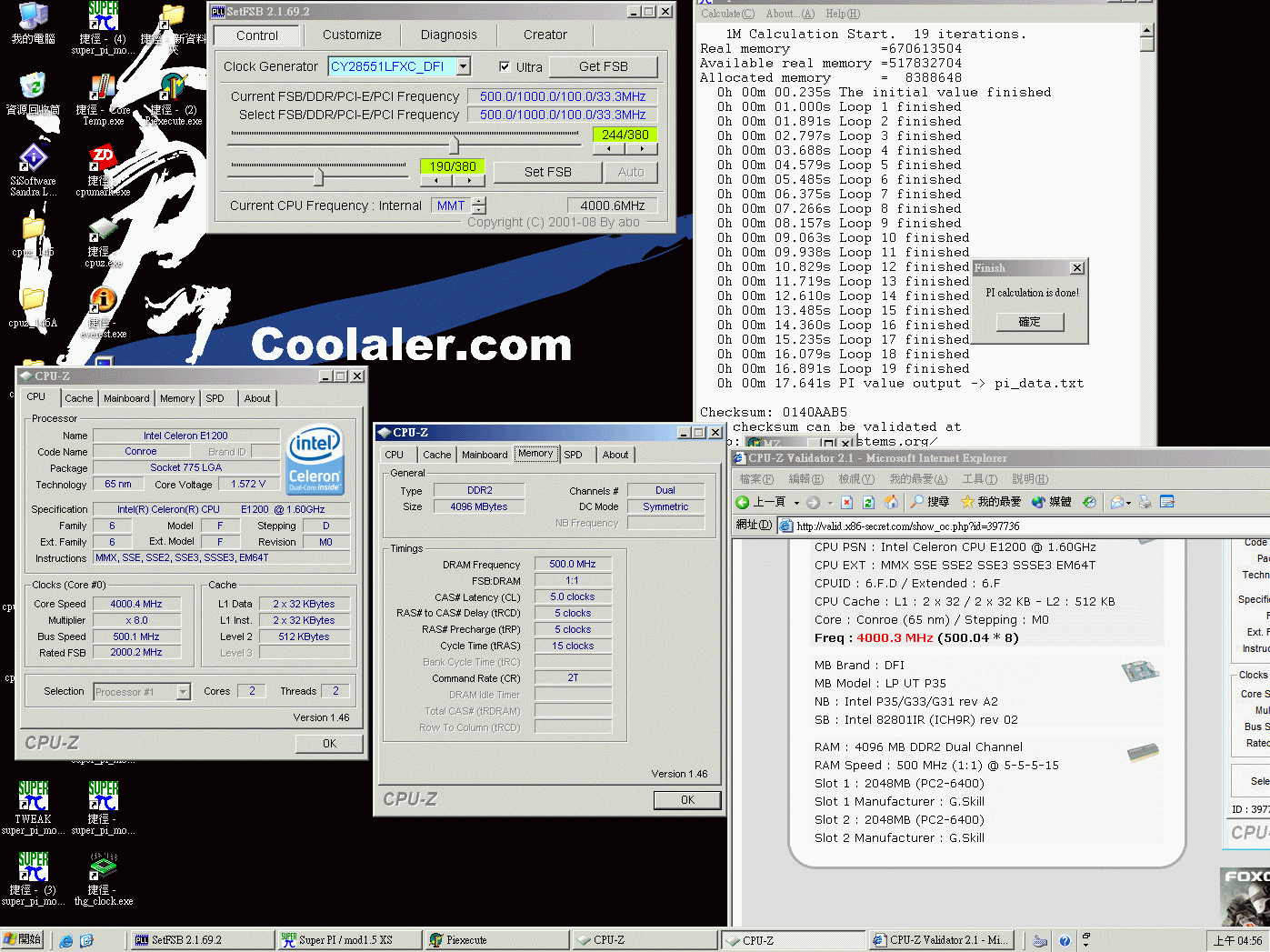This screenshot has height=952, width=1270.
Task: Switch to SetFSB 2.1.69.2 taskbar button
Action: pos(203,940)
